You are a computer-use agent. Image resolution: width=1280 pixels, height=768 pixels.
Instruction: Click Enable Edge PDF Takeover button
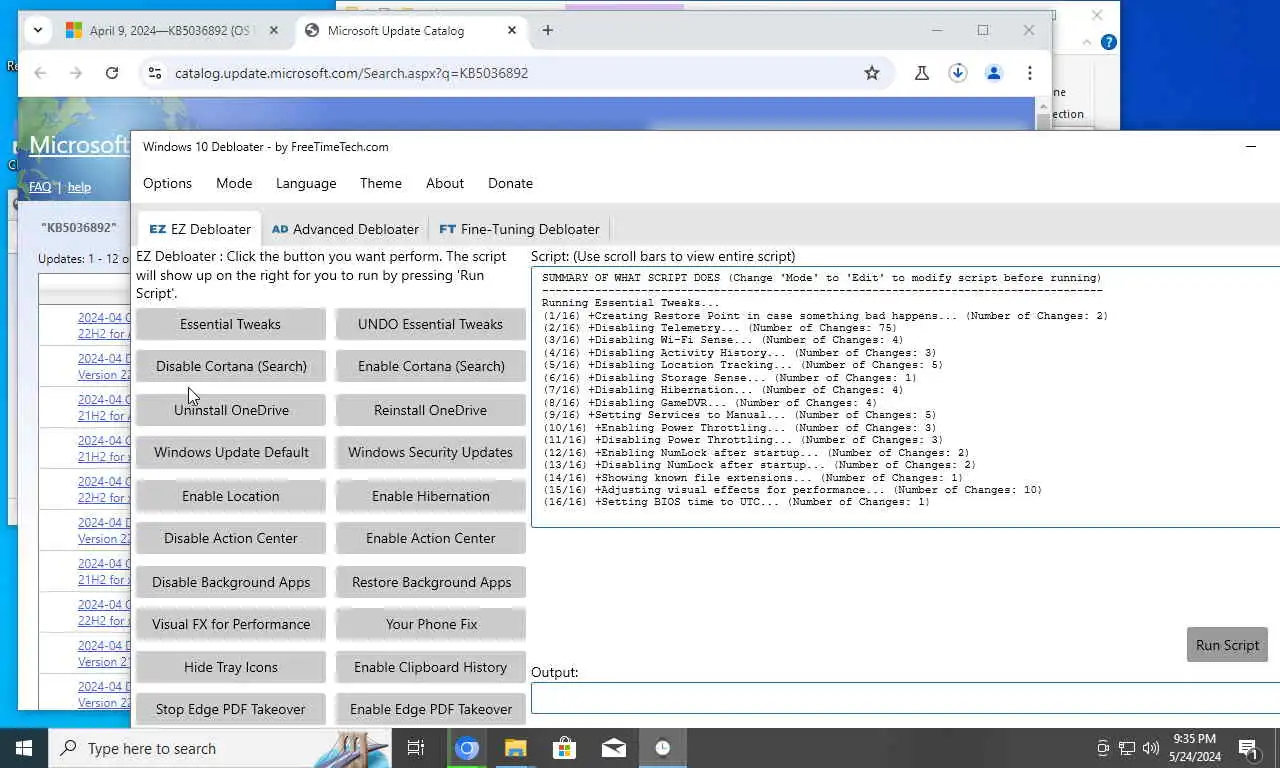(x=431, y=709)
